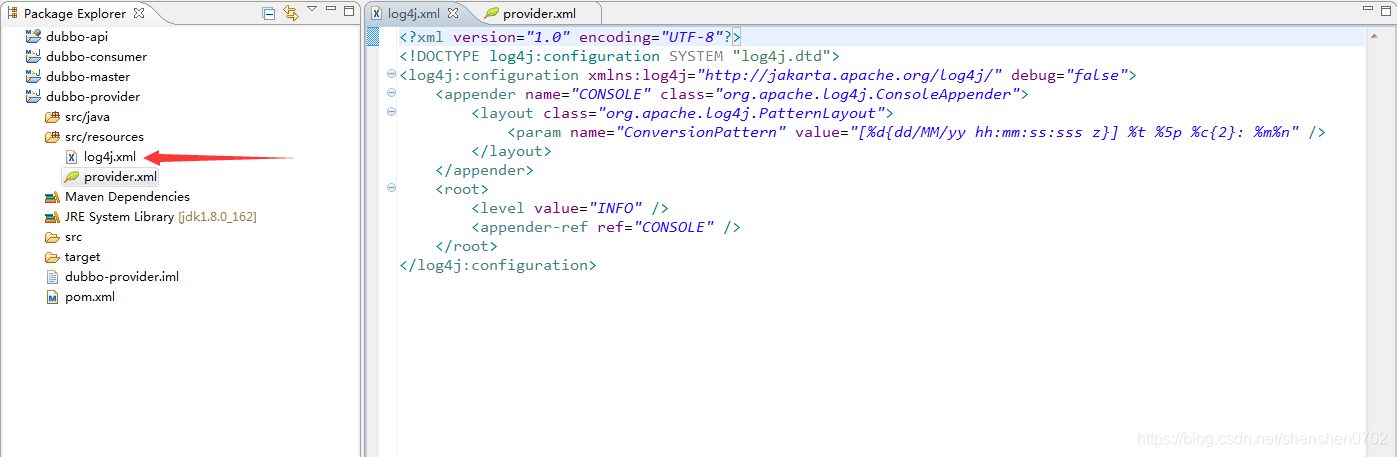Close the log4j.xml editor tab
1397x457 pixels.
[x=453, y=13]
